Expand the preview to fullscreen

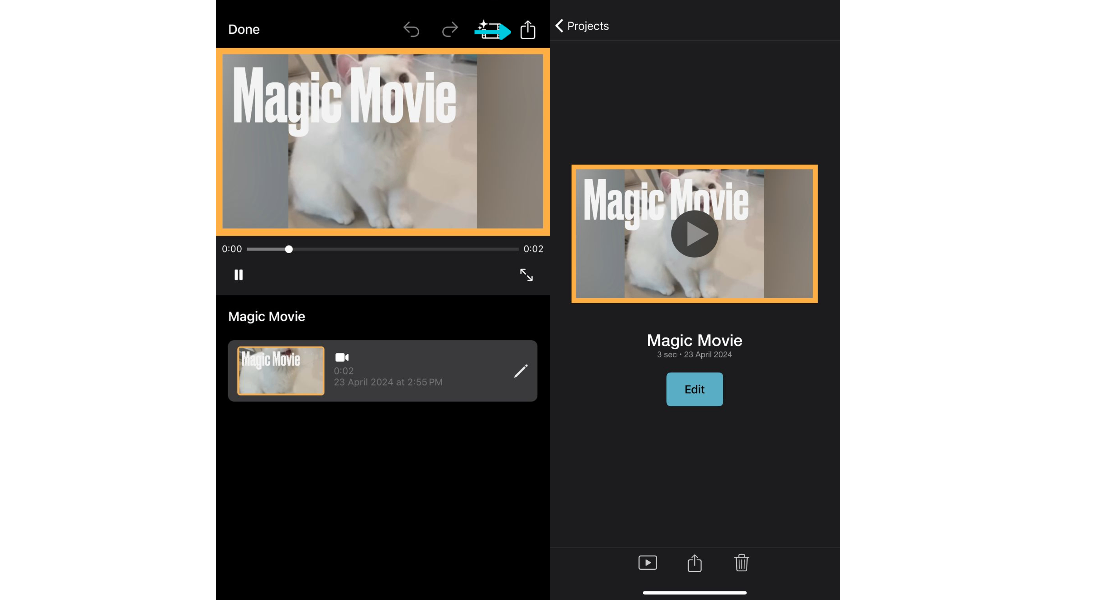click(526, 275)
